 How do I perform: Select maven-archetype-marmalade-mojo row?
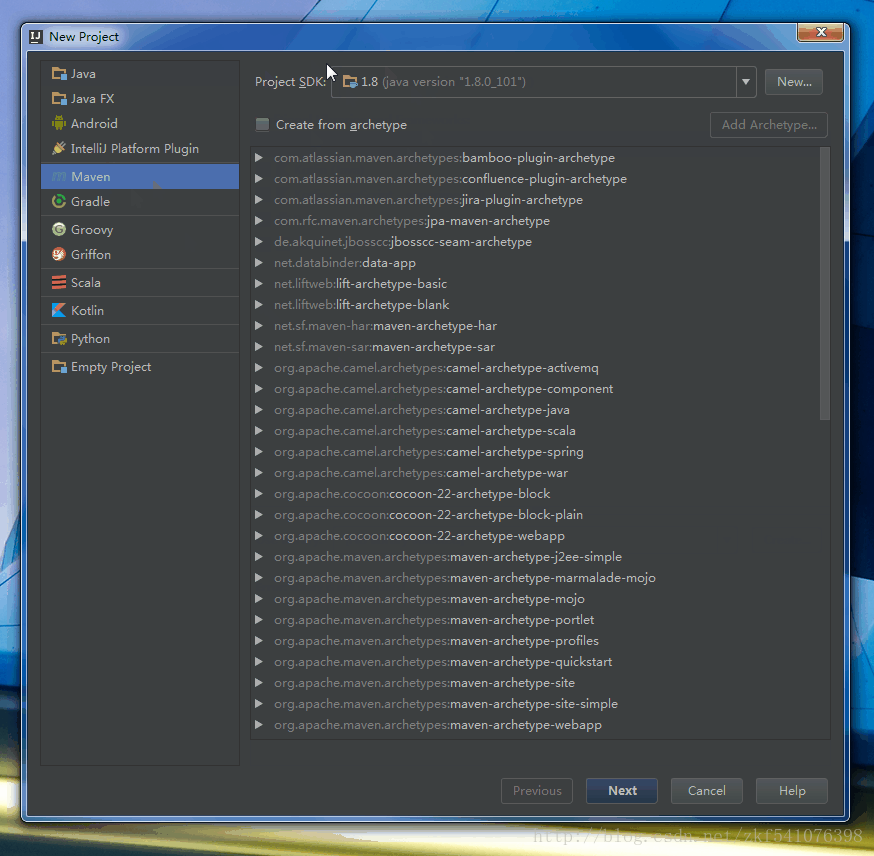point(535,577)
